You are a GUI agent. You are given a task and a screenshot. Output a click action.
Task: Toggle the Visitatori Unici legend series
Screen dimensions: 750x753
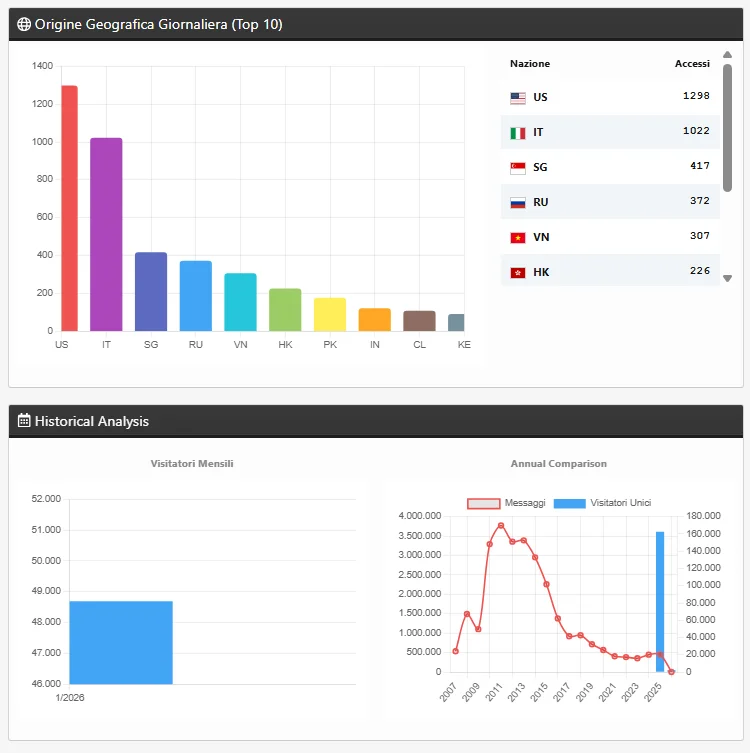tap(601, 503)
